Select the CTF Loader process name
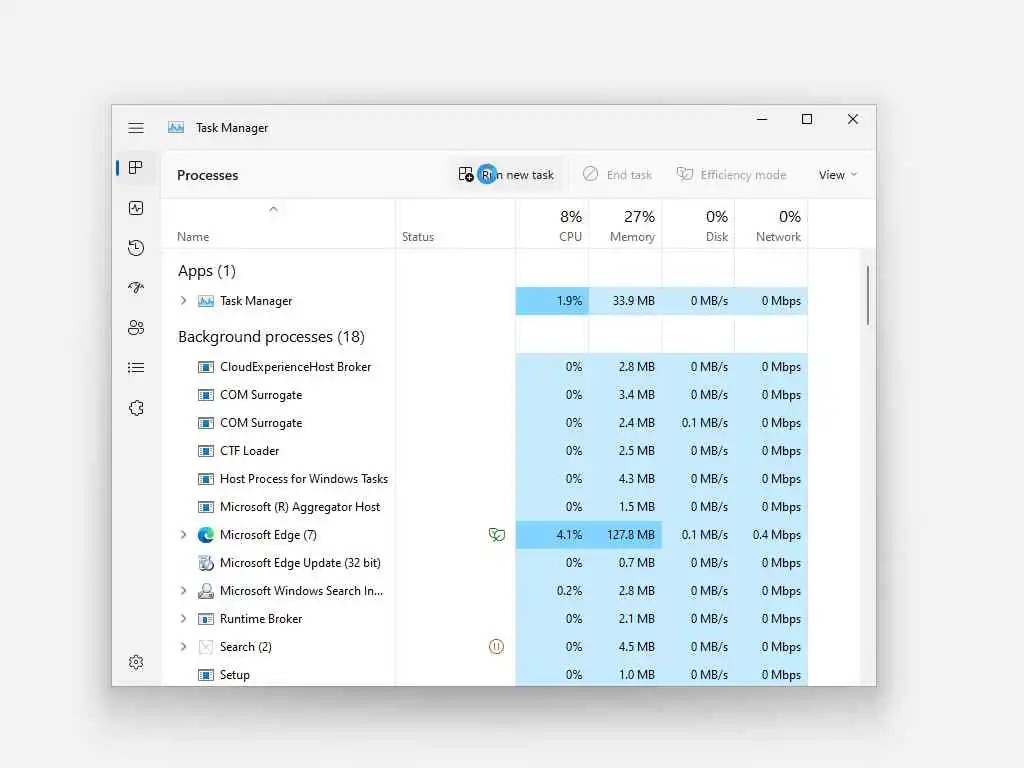Screen dimensions: 1024x768 [249, 451]
